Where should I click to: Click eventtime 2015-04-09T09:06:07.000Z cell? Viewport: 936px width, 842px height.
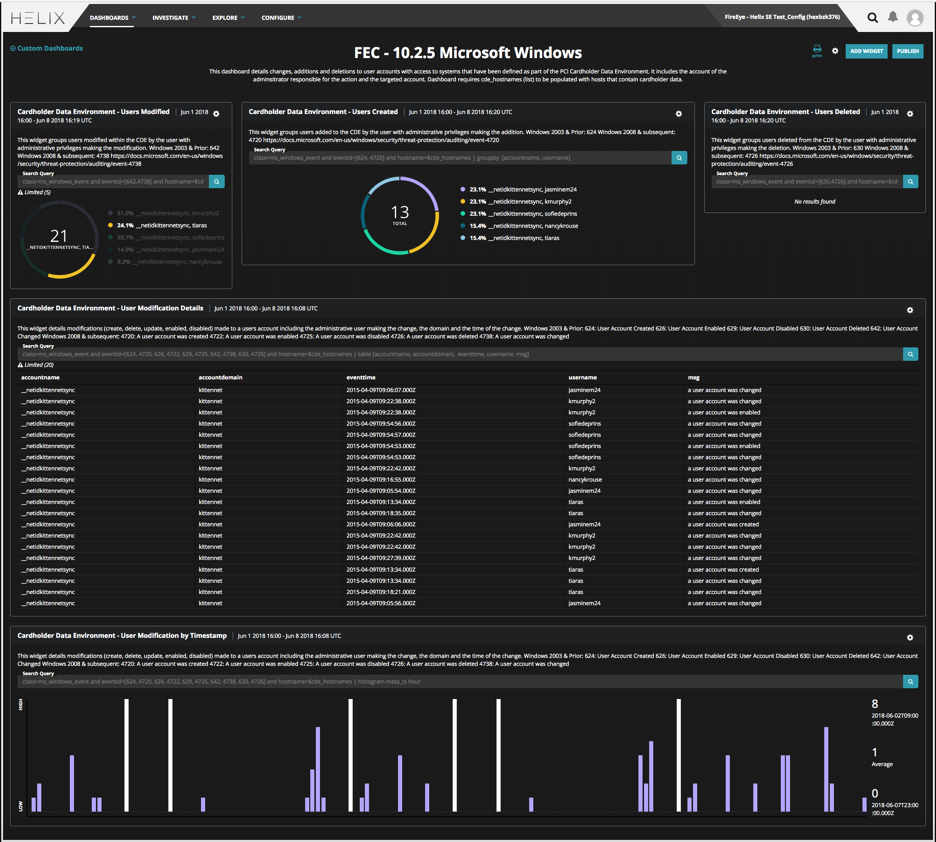381,390
